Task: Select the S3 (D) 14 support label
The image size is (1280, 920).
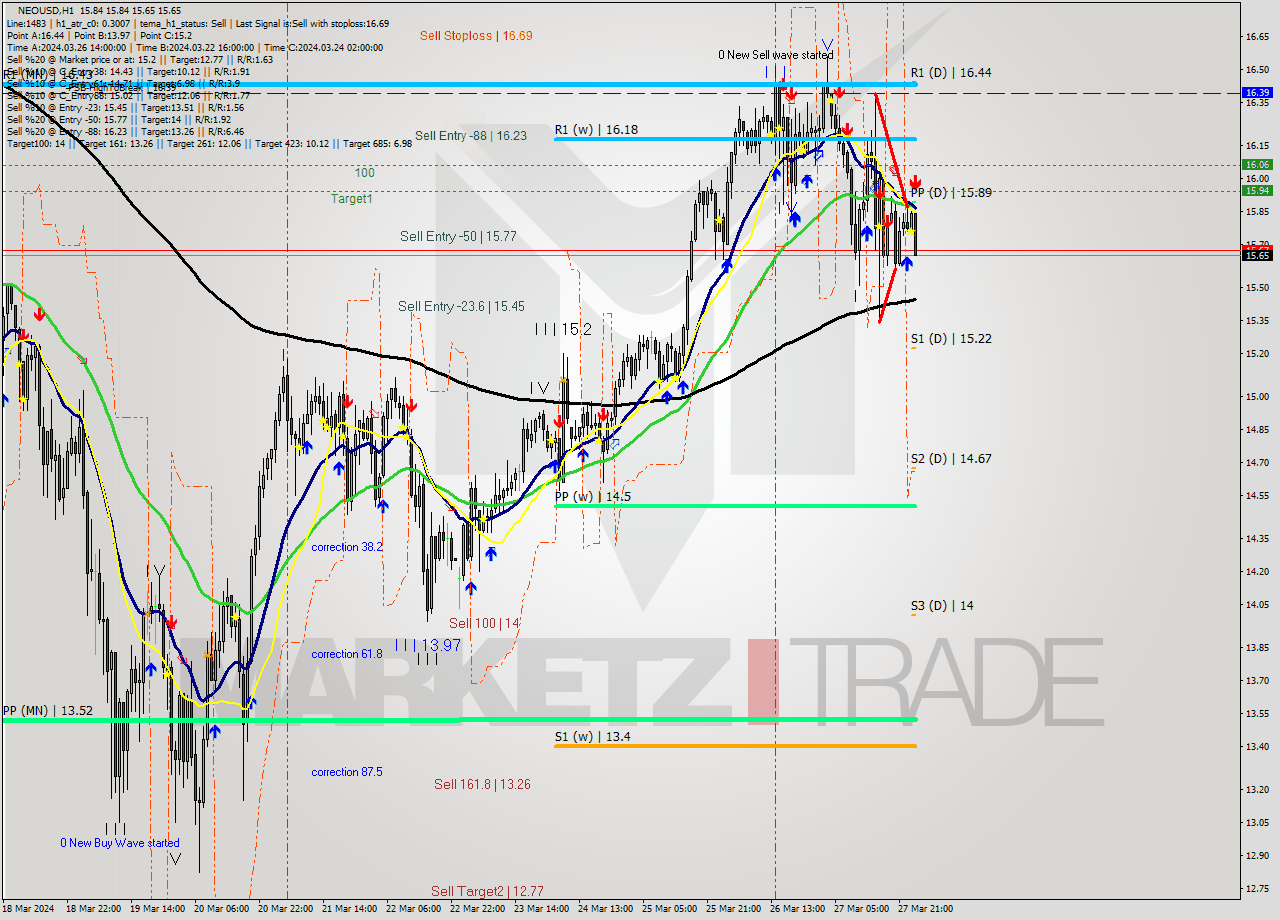Action: tap(942, 606)
